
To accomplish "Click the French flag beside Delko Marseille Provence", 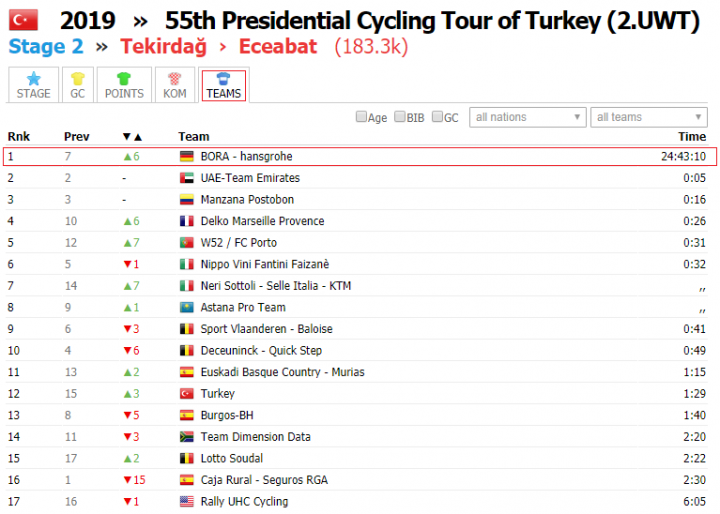I will coord(186,221).
